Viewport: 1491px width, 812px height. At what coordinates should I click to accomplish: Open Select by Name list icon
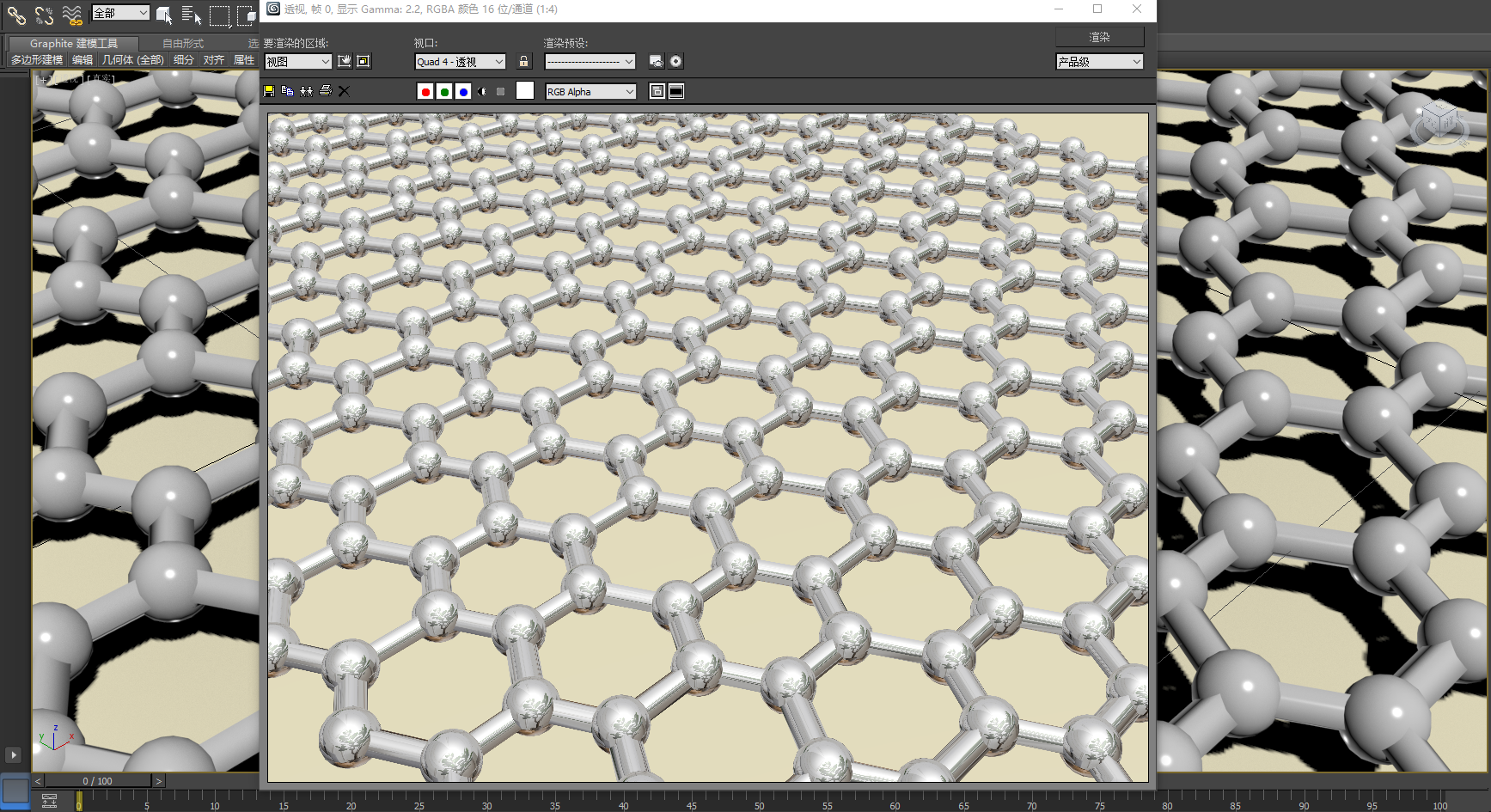191,15
